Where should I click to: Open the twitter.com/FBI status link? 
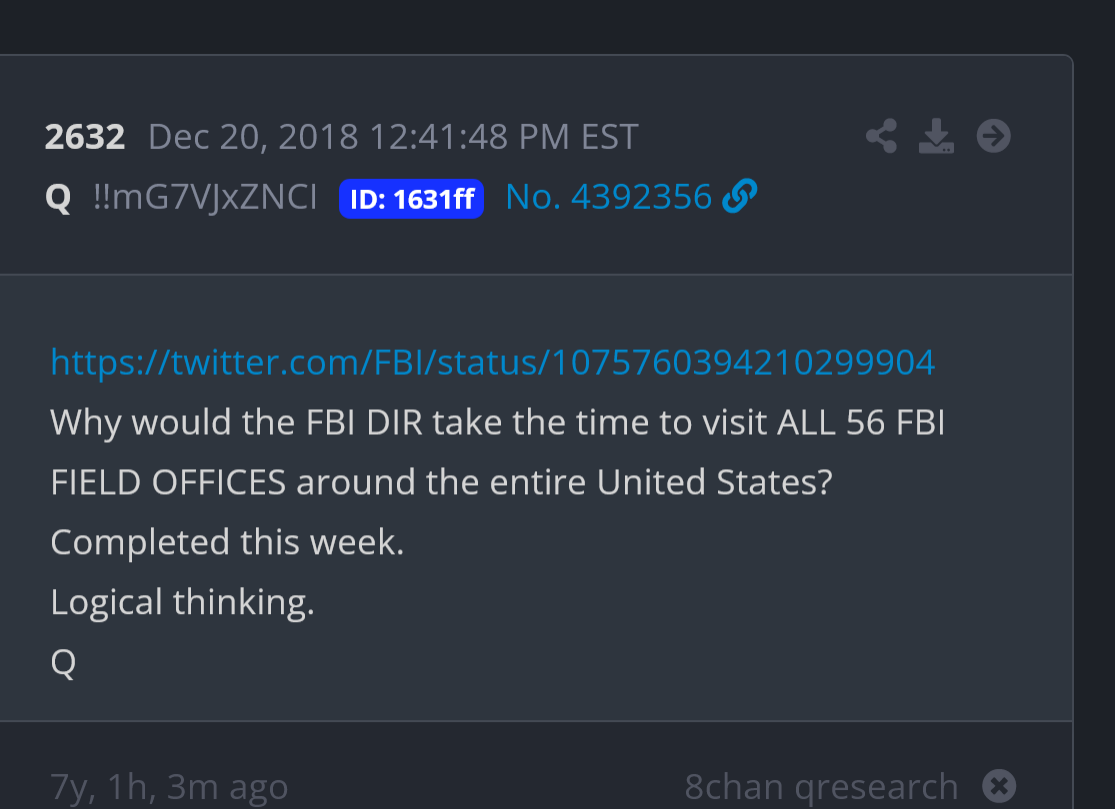pyautogui.click(x=492, y=362)
